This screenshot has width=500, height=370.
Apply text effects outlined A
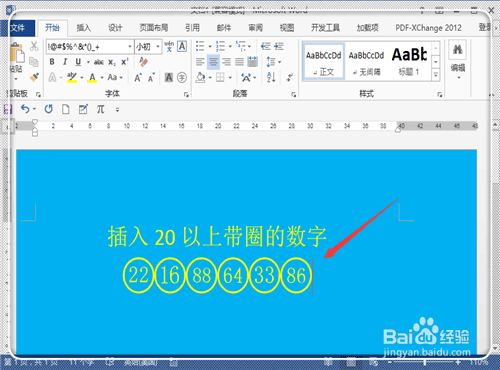(x=52, y=78)
